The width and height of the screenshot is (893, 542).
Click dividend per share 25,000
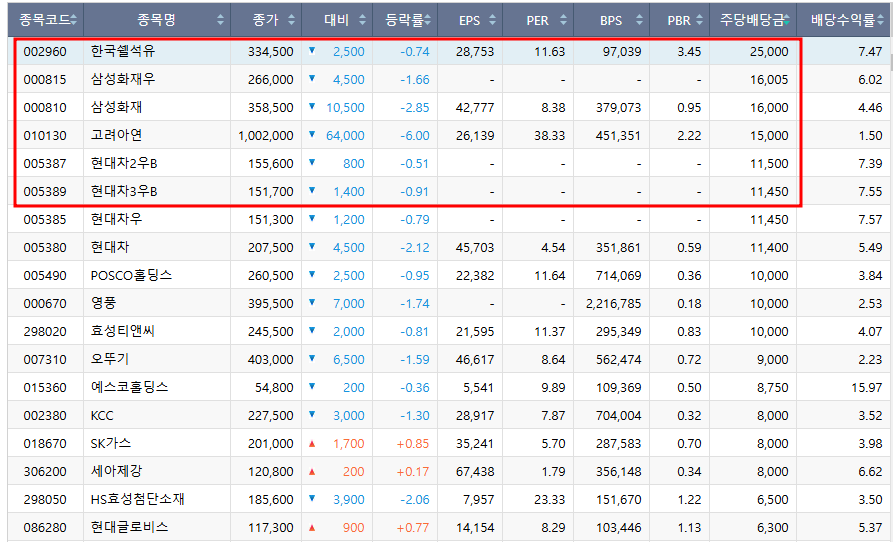pyautogui.click(x=769, y=52)
